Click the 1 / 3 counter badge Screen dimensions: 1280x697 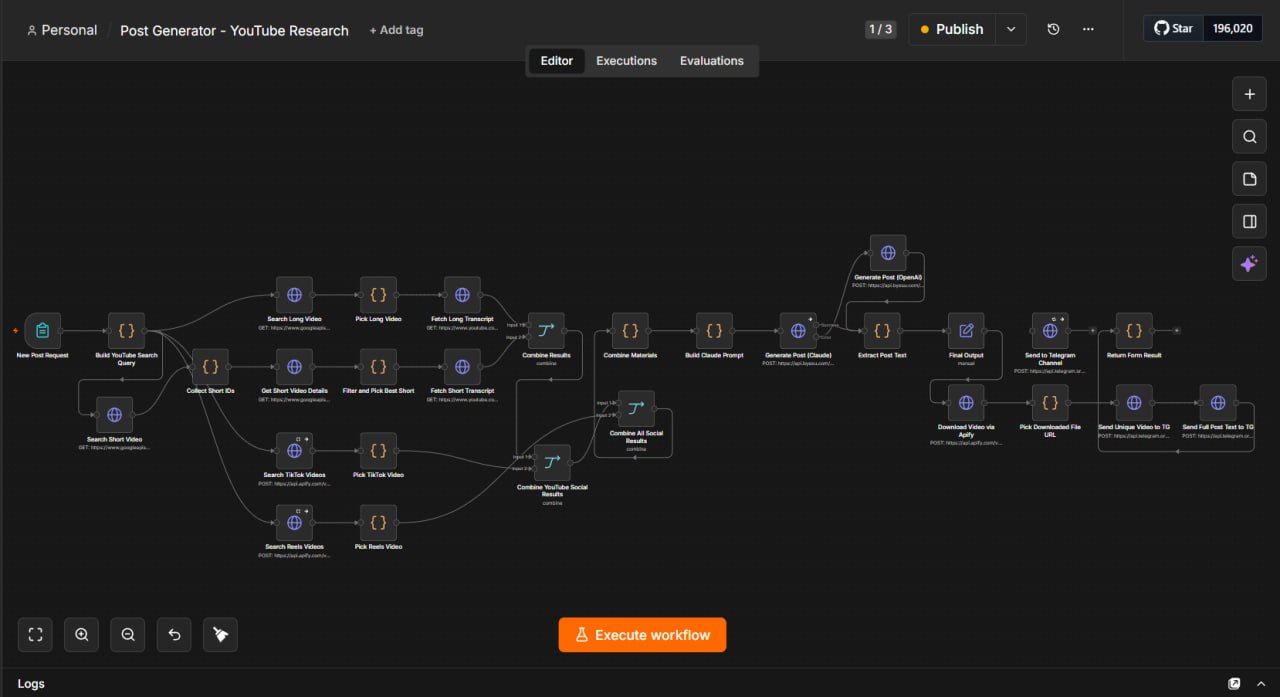coord(881,29)
